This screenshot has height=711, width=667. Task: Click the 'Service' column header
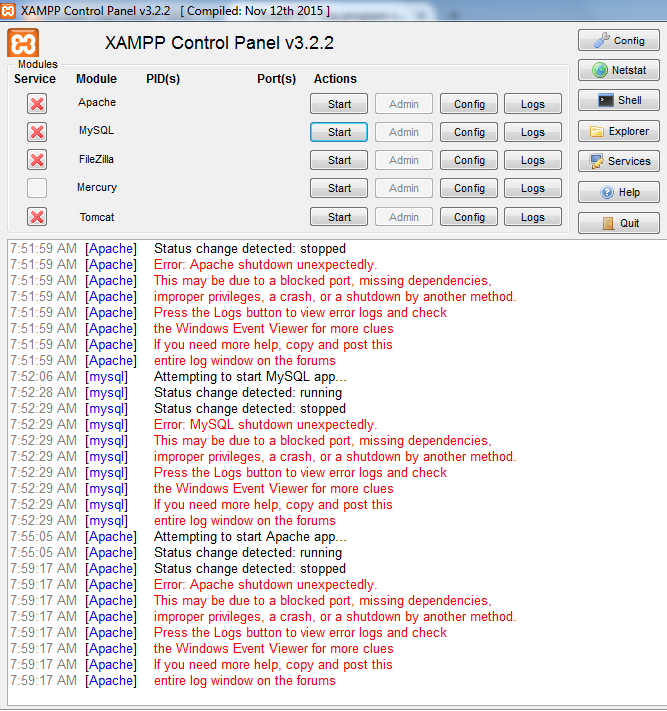[35, 79]
